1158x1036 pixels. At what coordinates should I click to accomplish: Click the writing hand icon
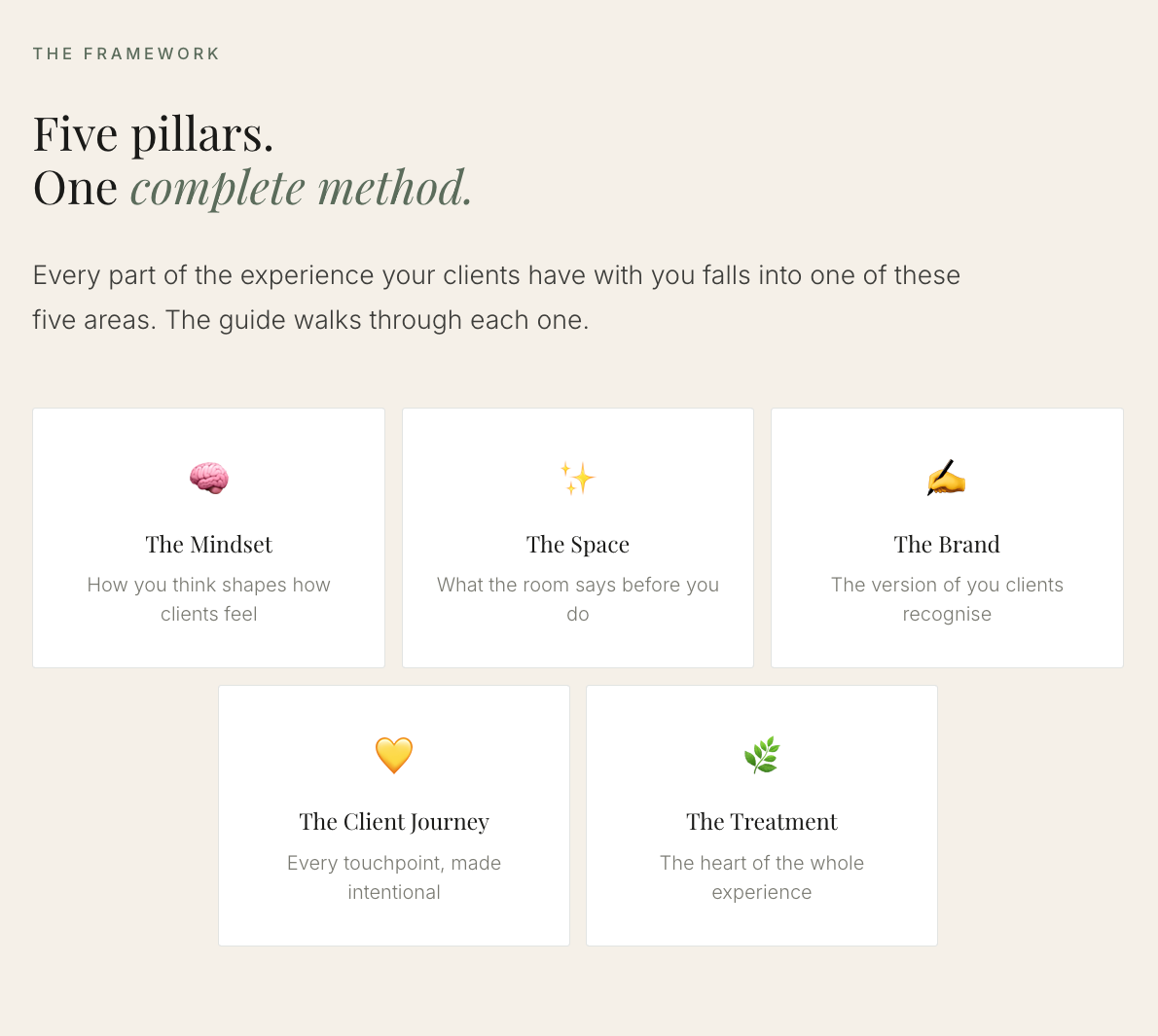point(947,478)
